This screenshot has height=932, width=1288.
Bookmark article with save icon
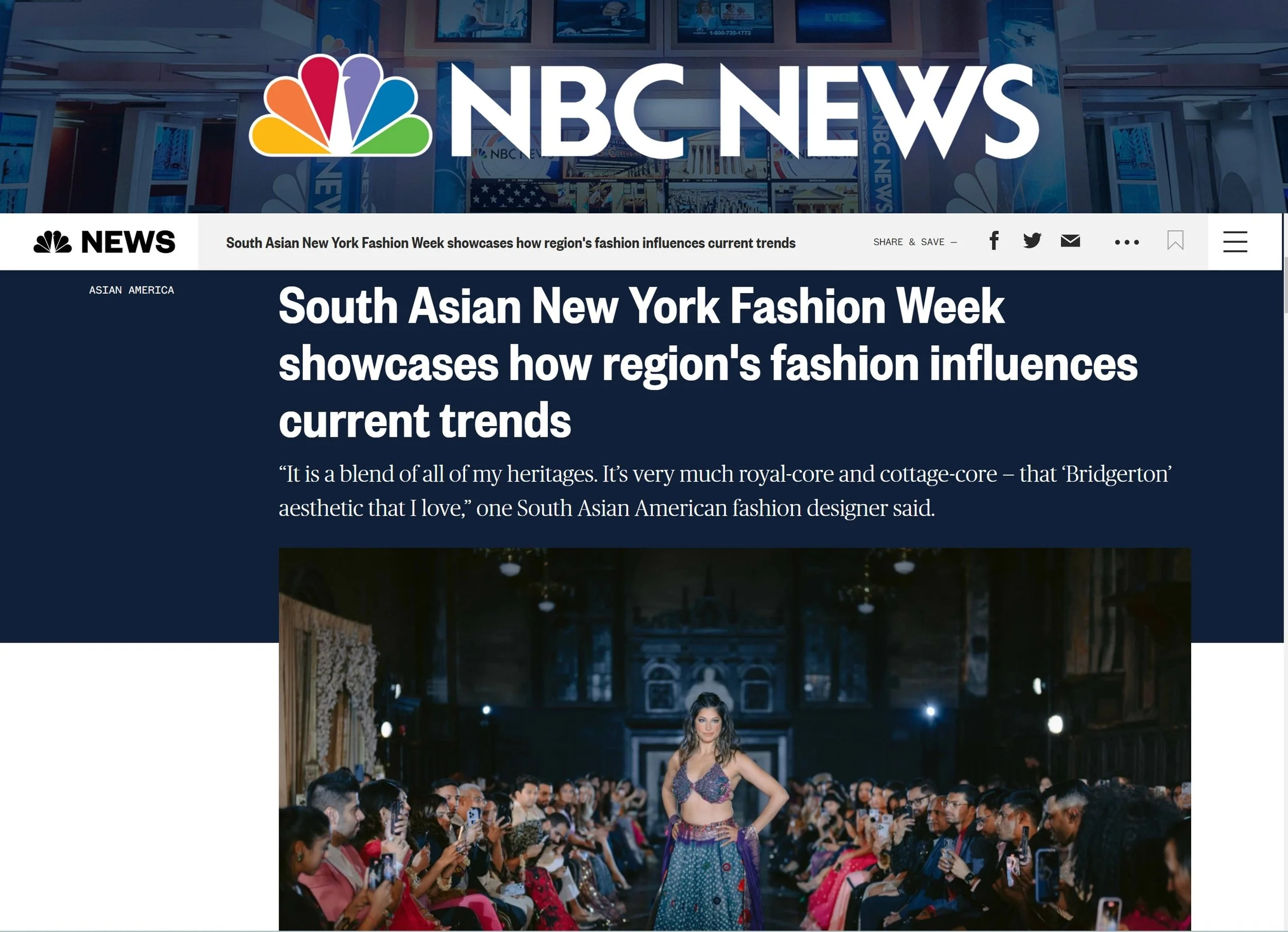pos(1175,241)
